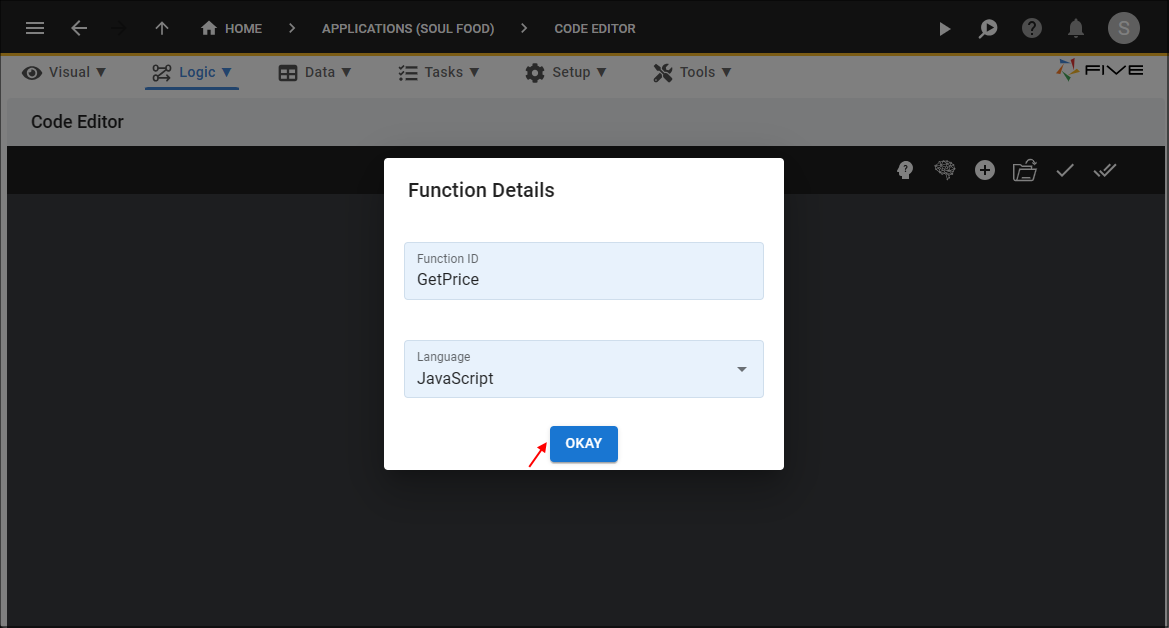The width and height of the screenshot is (1169, 628).
Task: Go forward with the right arrow
Action: point(119,28)
